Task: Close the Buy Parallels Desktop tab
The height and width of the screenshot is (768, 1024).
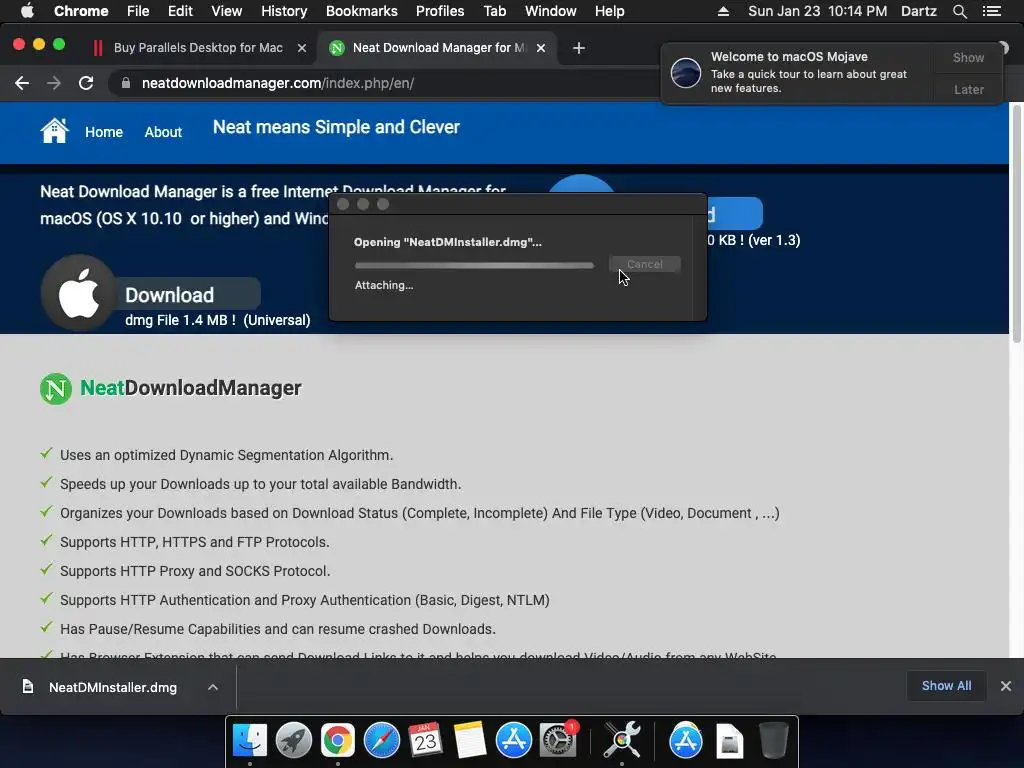Action: (x=302, y=48)
